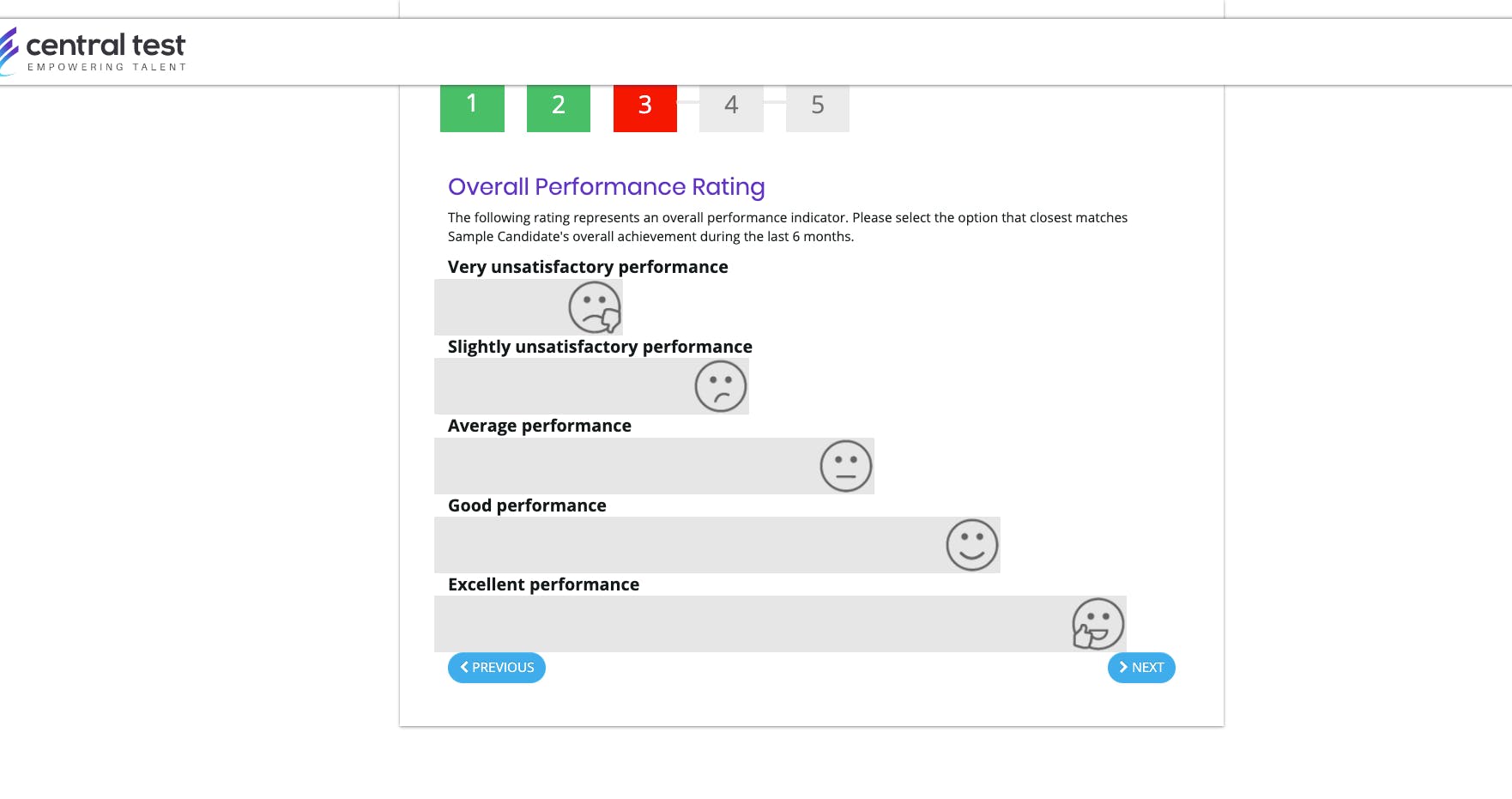Image resolution: width=1512 pixels, height=799 pixels.
Task: Choose the Average performance rating bar
Action: coord(654,466)
